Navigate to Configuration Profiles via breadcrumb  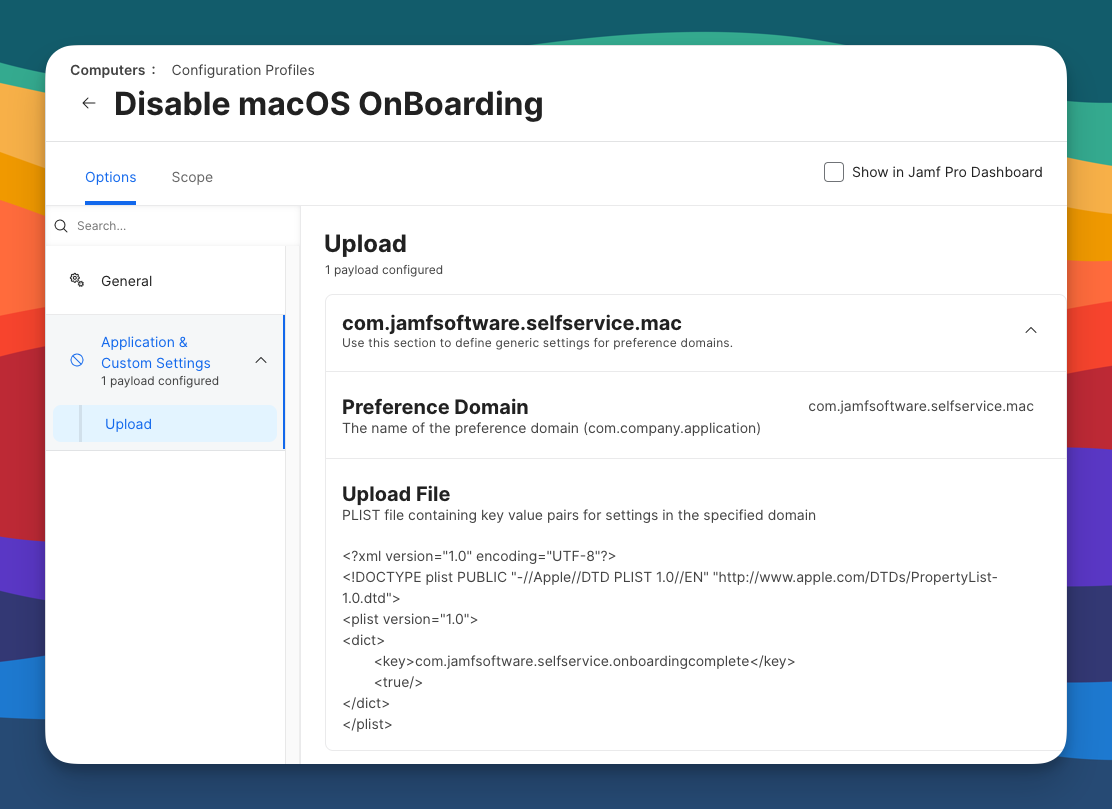click(243, 70)
